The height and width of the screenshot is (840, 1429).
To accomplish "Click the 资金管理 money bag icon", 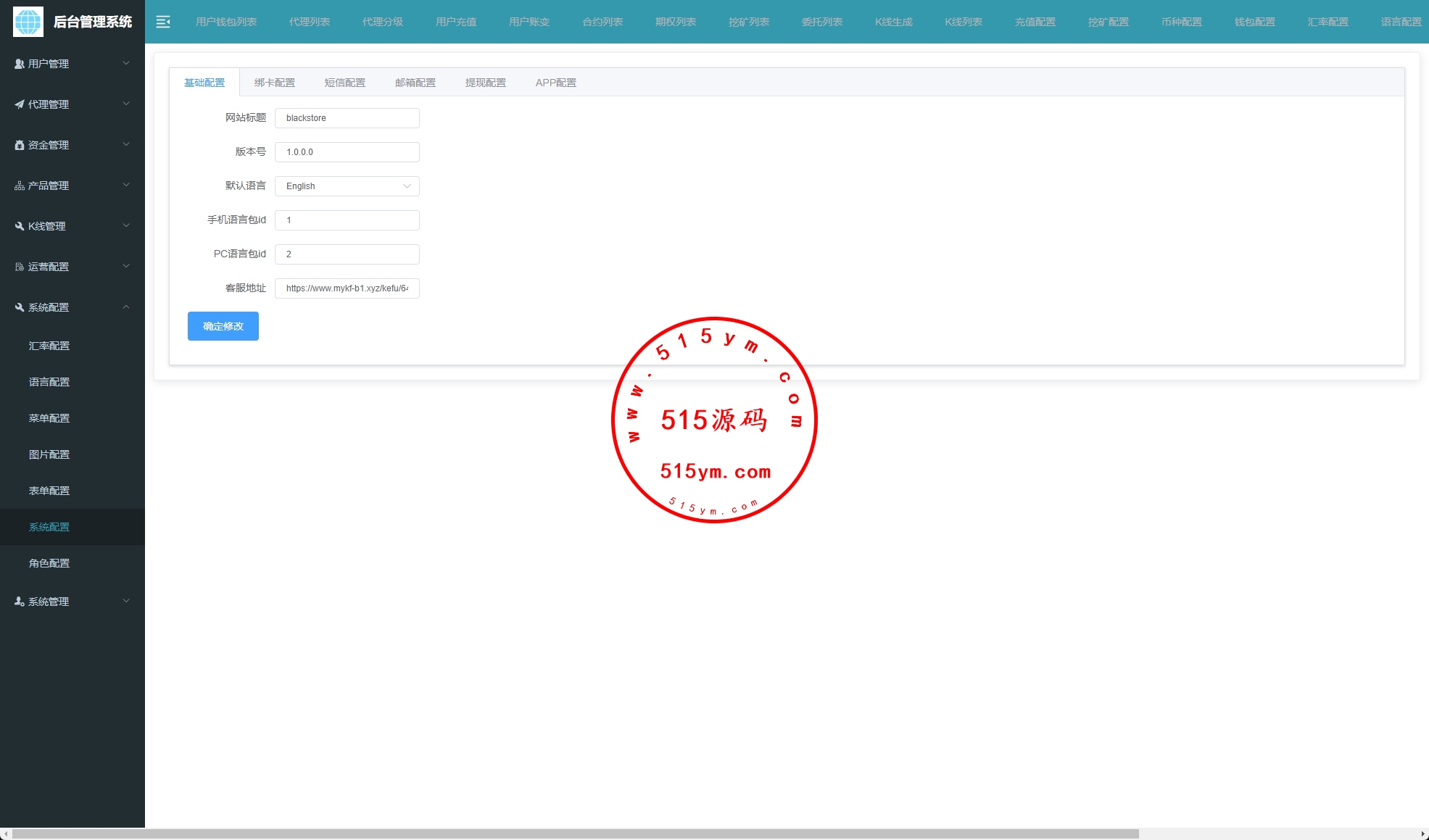I will (x=20, y=145).
